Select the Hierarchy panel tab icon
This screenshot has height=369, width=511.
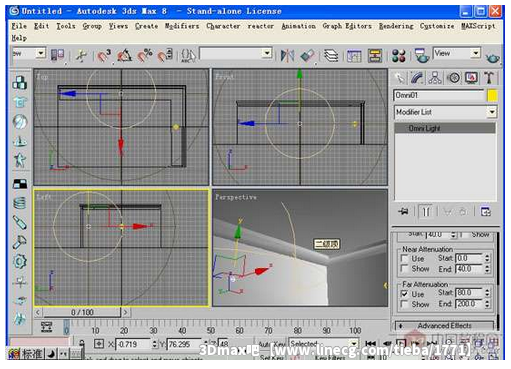pyautogui.click(x=435, y=78)
